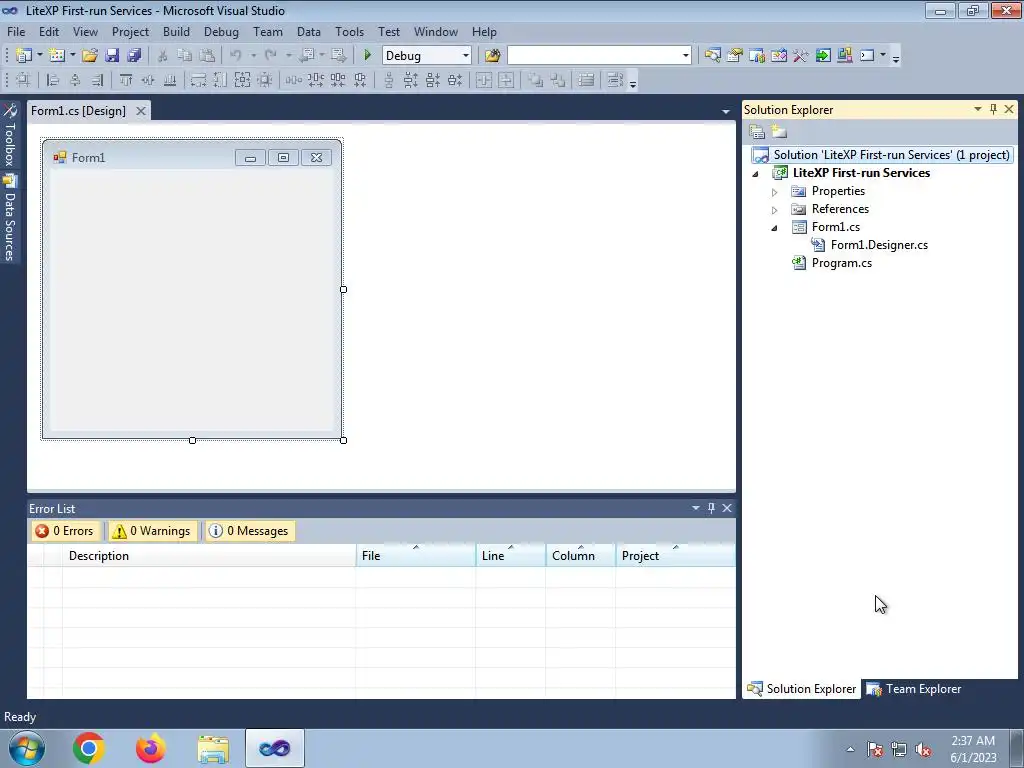Click the Add New Item icon
The height and width of the screenshot is (768, 1024).
coord(57,56)
